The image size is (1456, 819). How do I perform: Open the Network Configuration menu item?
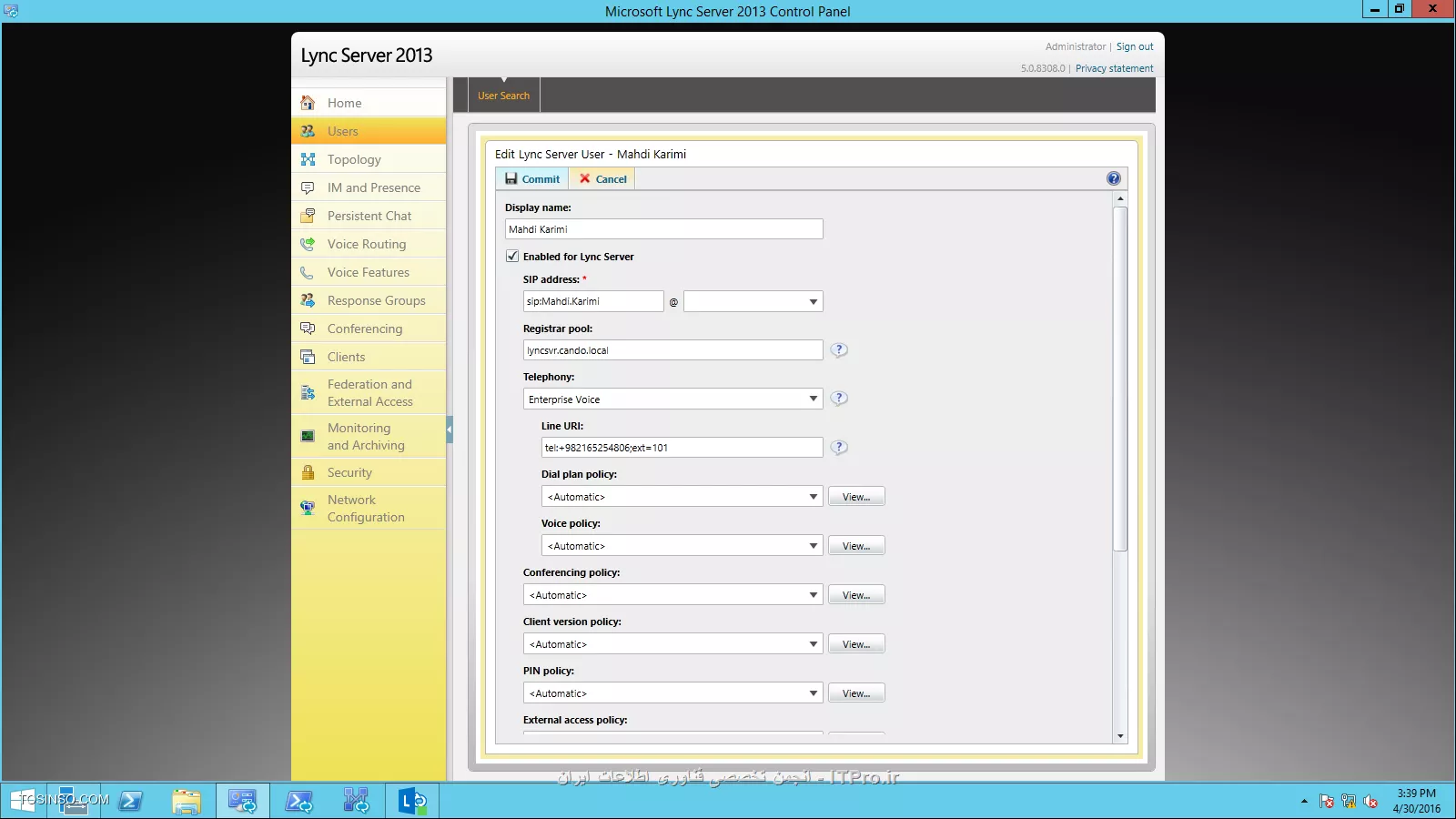pos(369,508)
